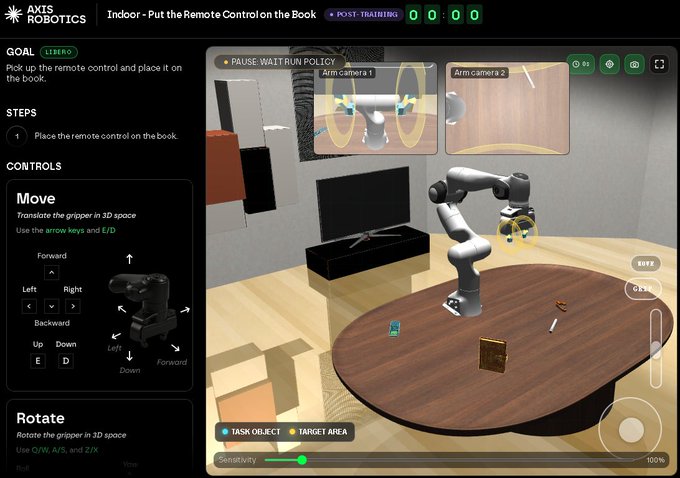Click the Left arrow key button

click(29, 306)
